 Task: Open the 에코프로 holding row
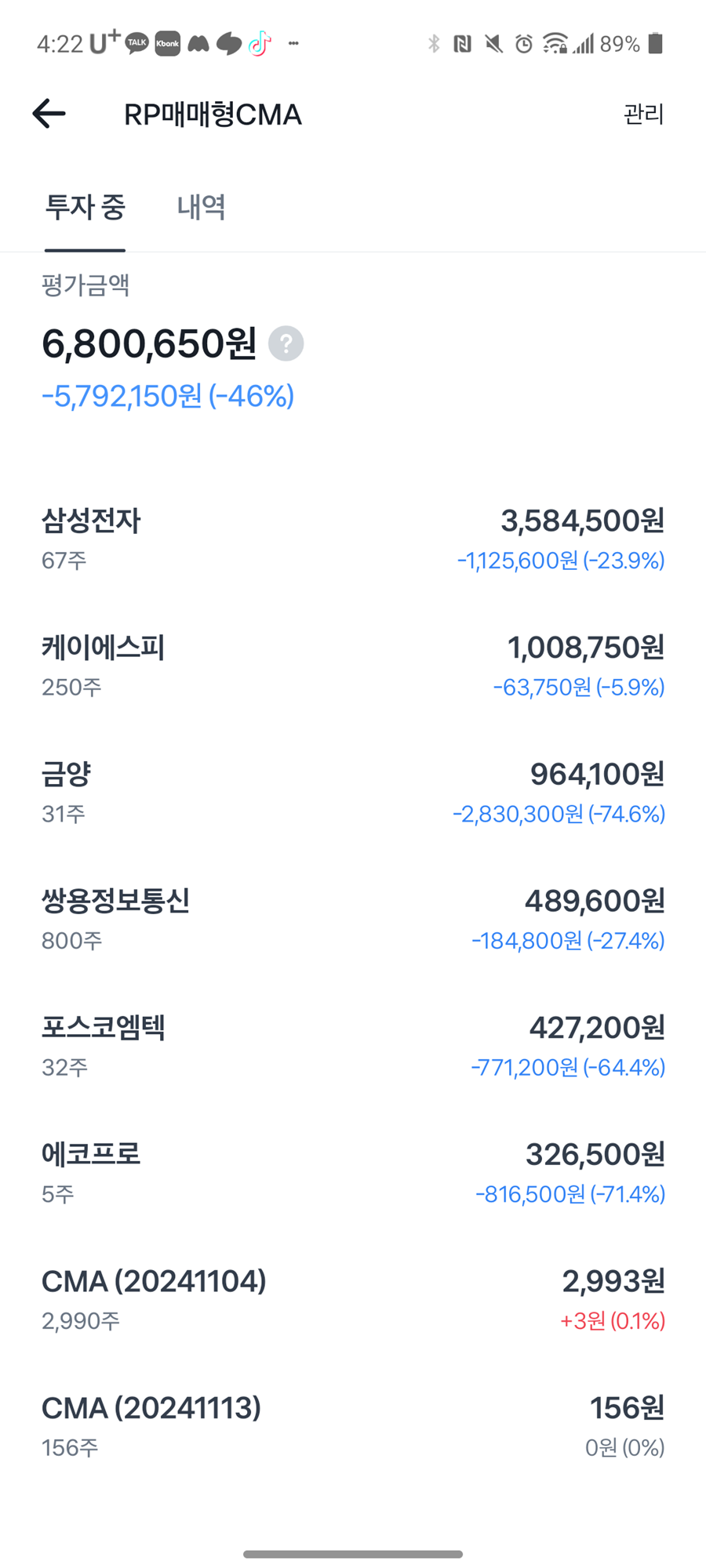click(x=353, y=1173)
